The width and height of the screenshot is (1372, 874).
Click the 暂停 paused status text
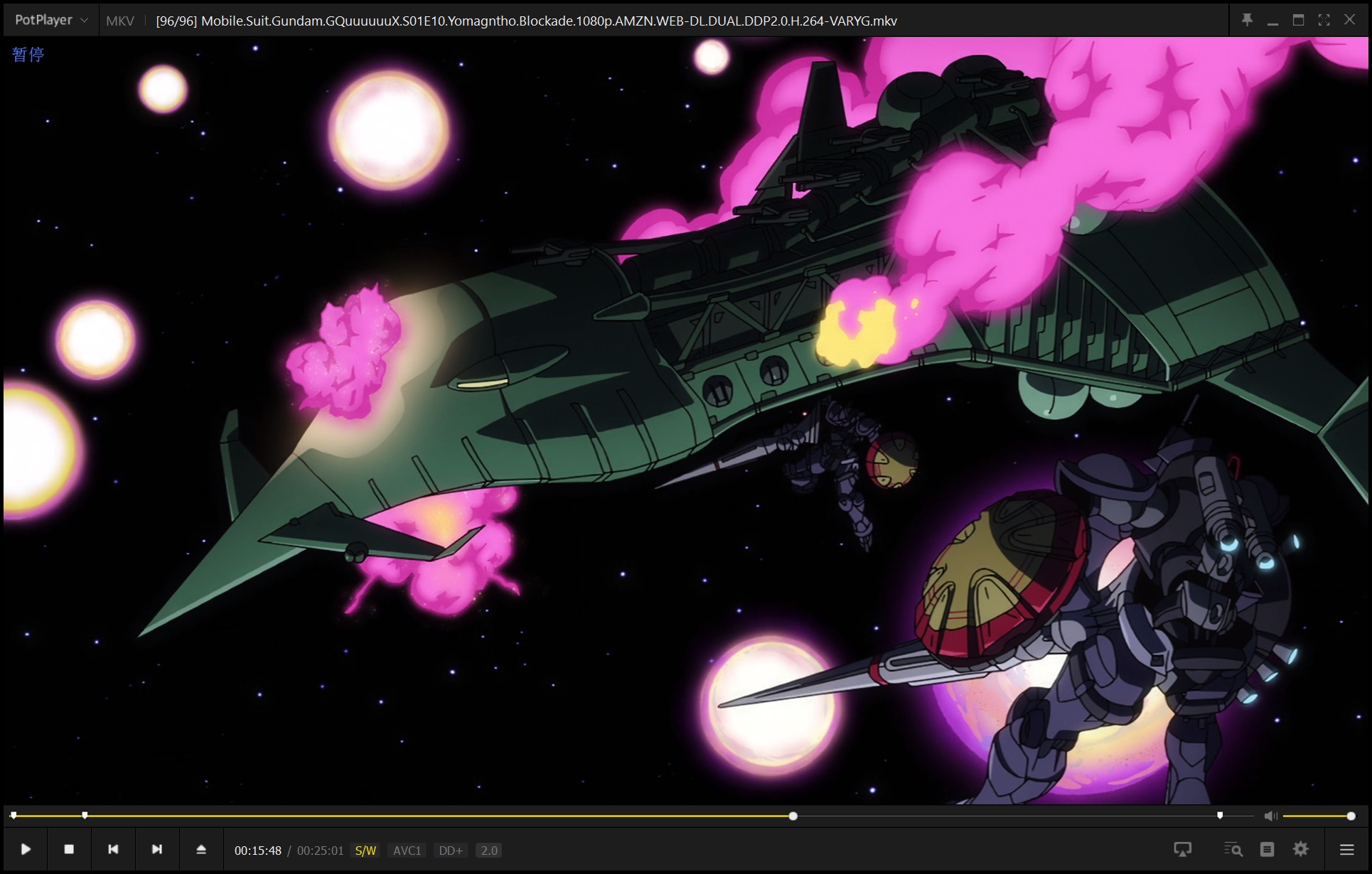(x=28, y=54)
